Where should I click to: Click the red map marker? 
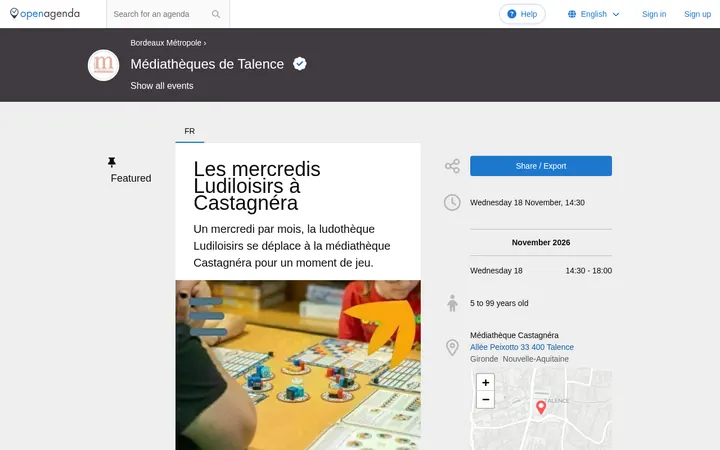(541, 407)
